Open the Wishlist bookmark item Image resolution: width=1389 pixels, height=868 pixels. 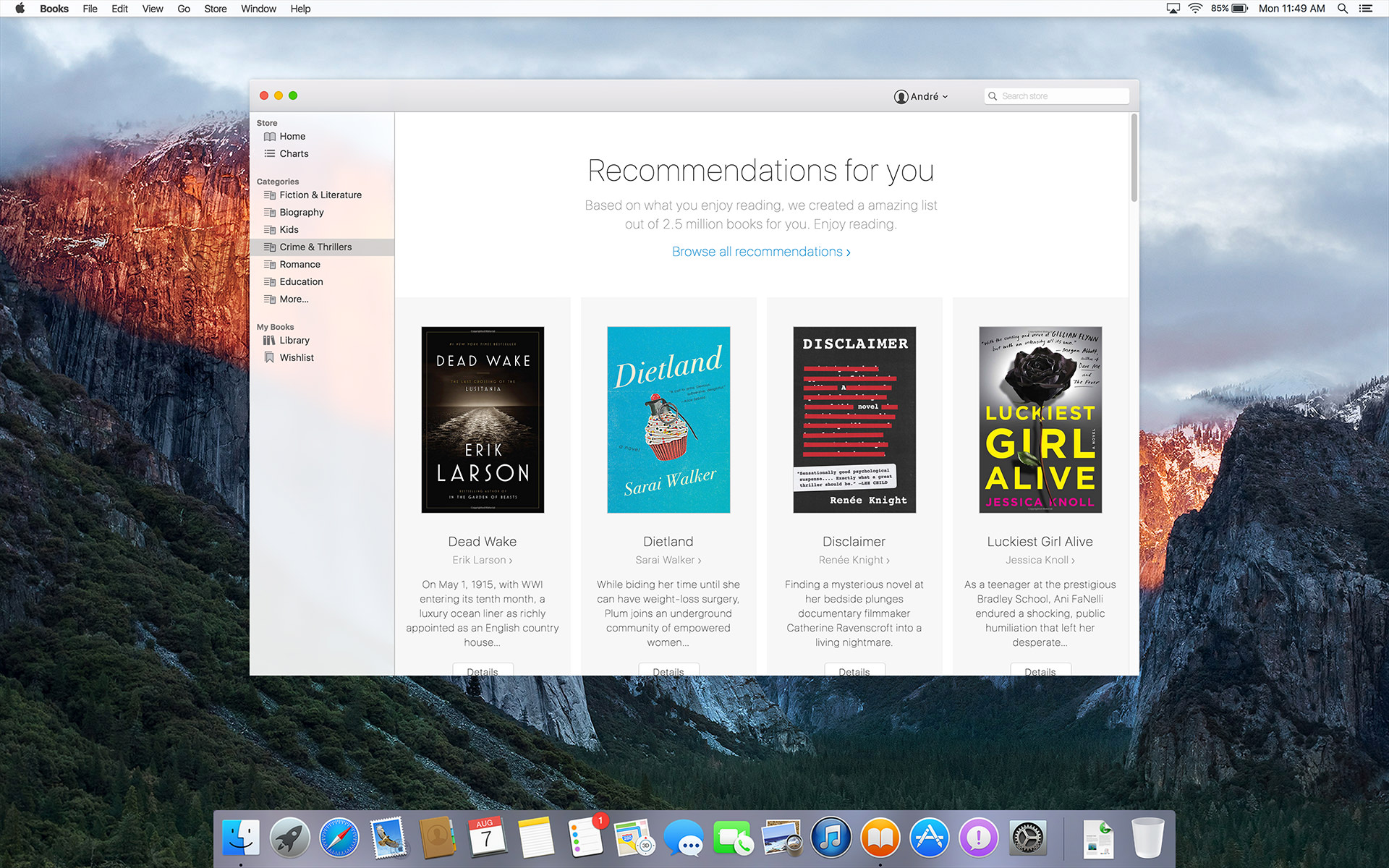pos(322,357)
